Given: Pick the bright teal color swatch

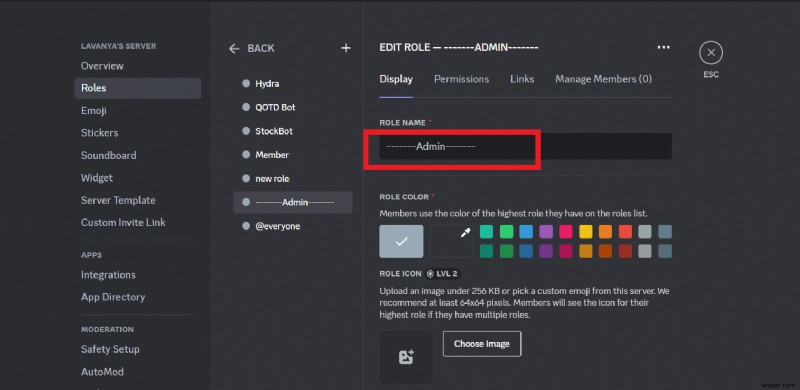Looking at the screenshot, I should [x=487, y=232].
